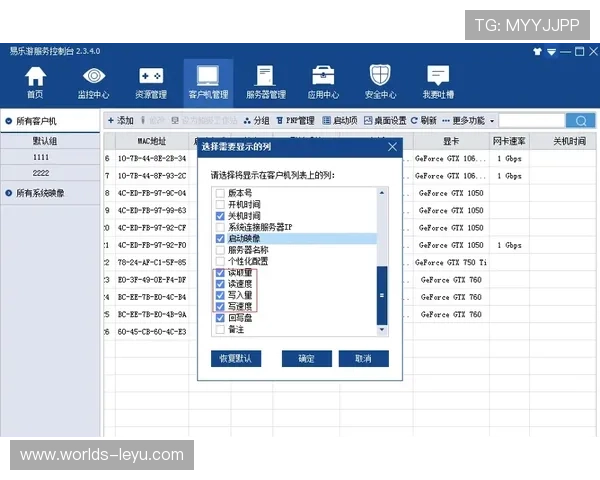The image size is (600, 480).
Task: Click the column list scroll up arrow
Action: [x=382, y=193]
